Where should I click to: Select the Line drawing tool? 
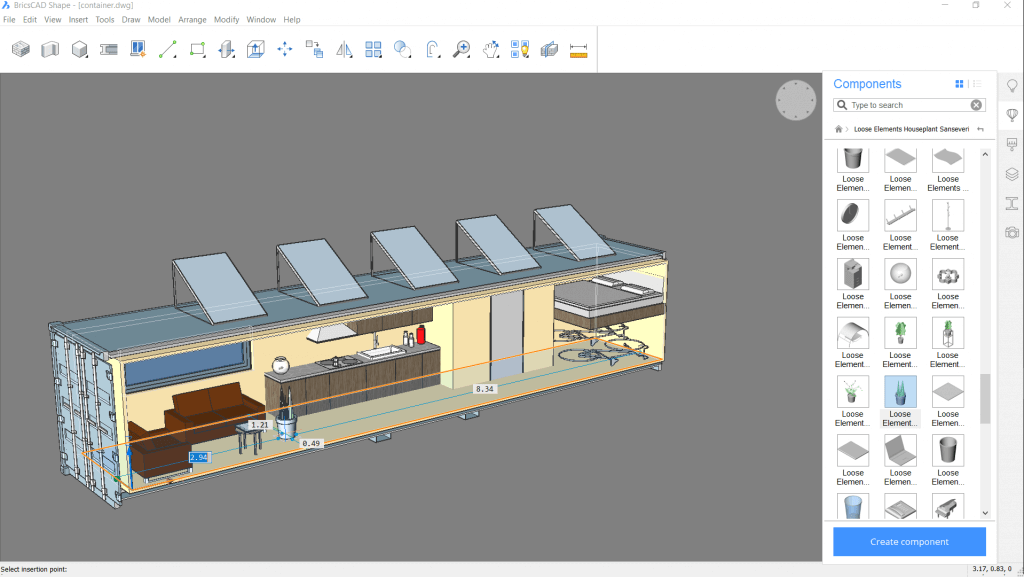click(x=167, y=48)
